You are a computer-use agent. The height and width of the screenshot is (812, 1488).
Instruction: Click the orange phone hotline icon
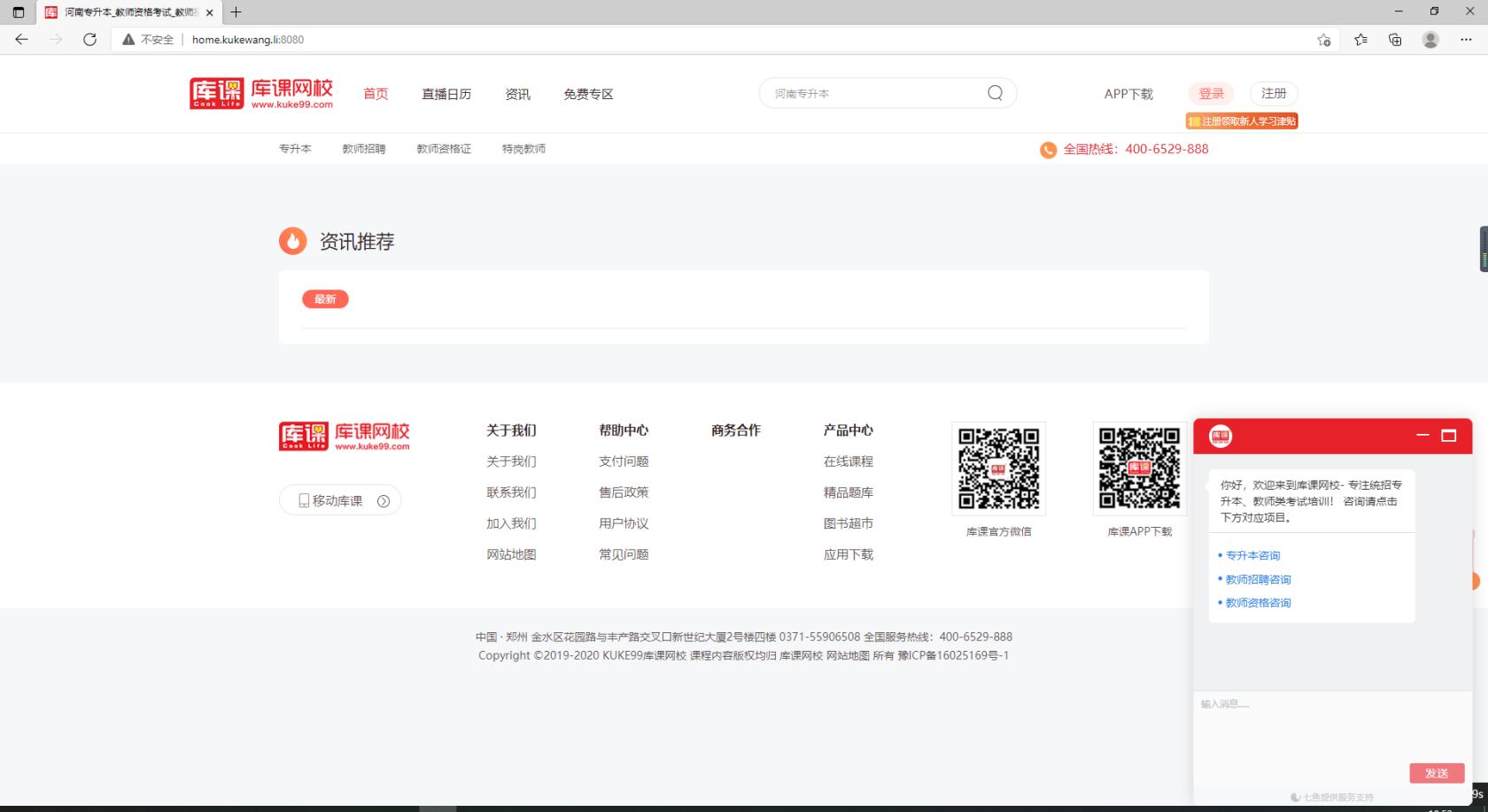point(1048,150)
